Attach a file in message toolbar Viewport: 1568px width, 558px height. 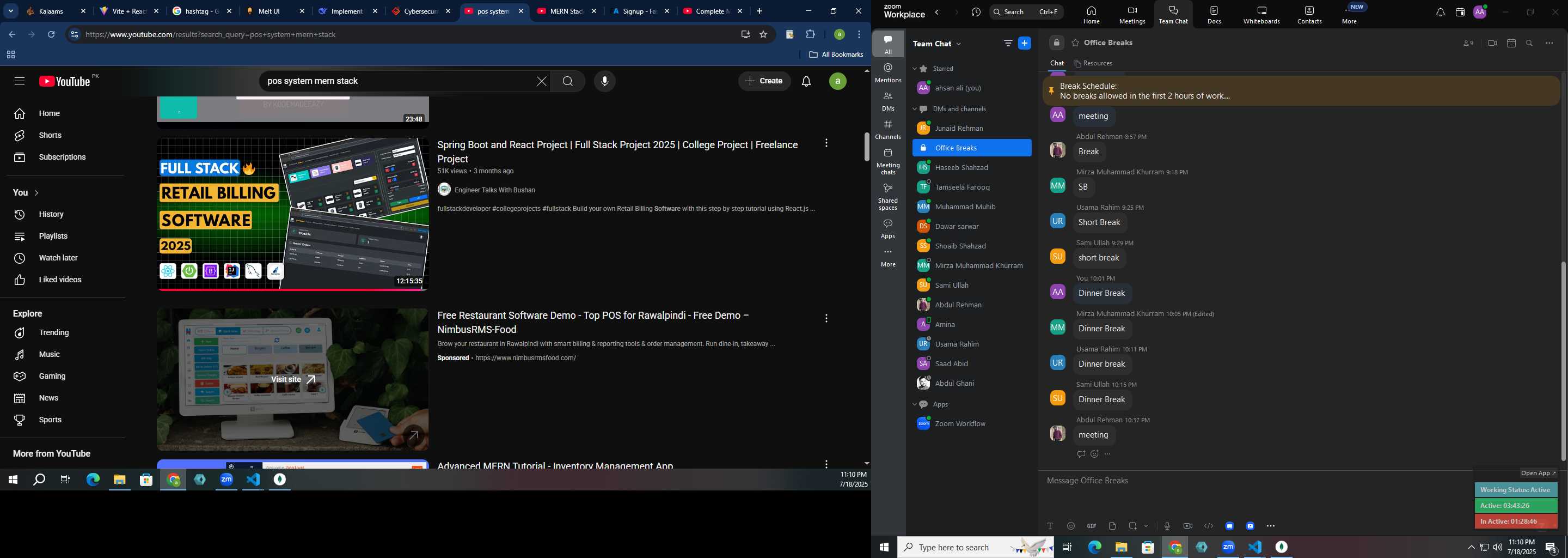pyautogui.click(x=1112, y=526)
